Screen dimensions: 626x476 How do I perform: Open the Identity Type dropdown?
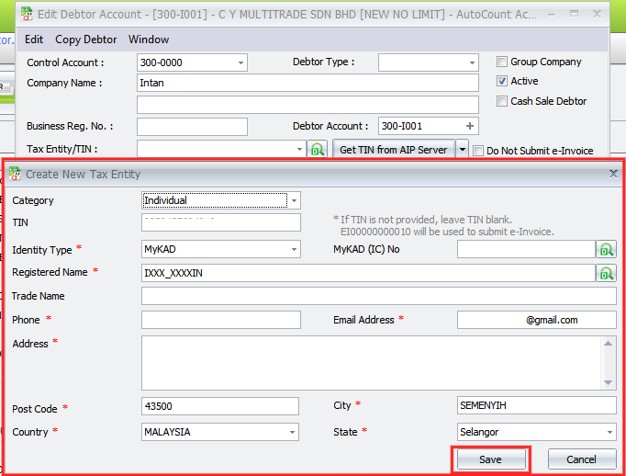(293, 249)
